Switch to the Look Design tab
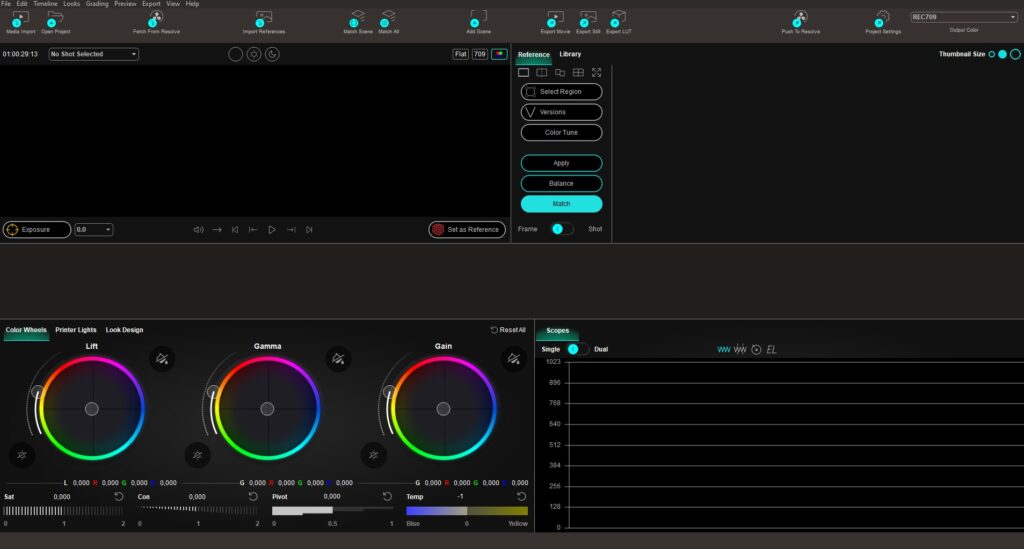Viewport: 1024px width, 549px height. 124,330
